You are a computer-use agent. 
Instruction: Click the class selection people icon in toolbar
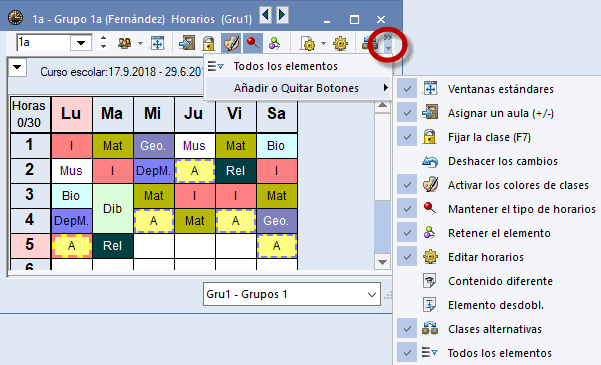click(x=125, y=43)
